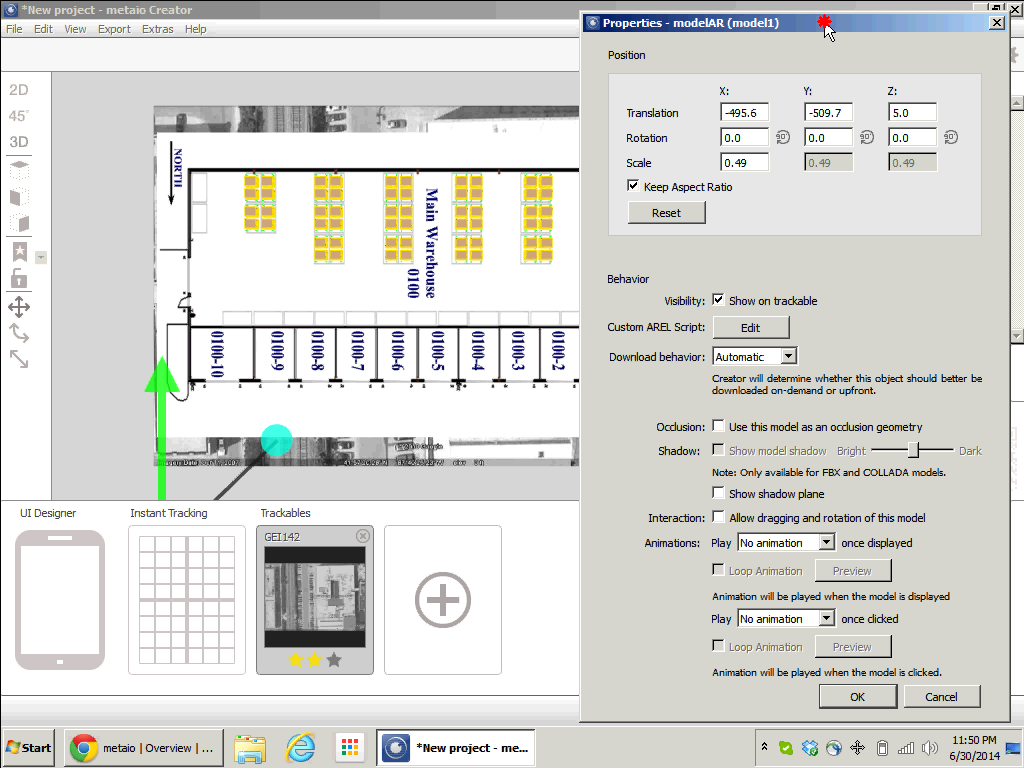Open the Extras menu
1024x768 pixels.
tap(157, 29)
